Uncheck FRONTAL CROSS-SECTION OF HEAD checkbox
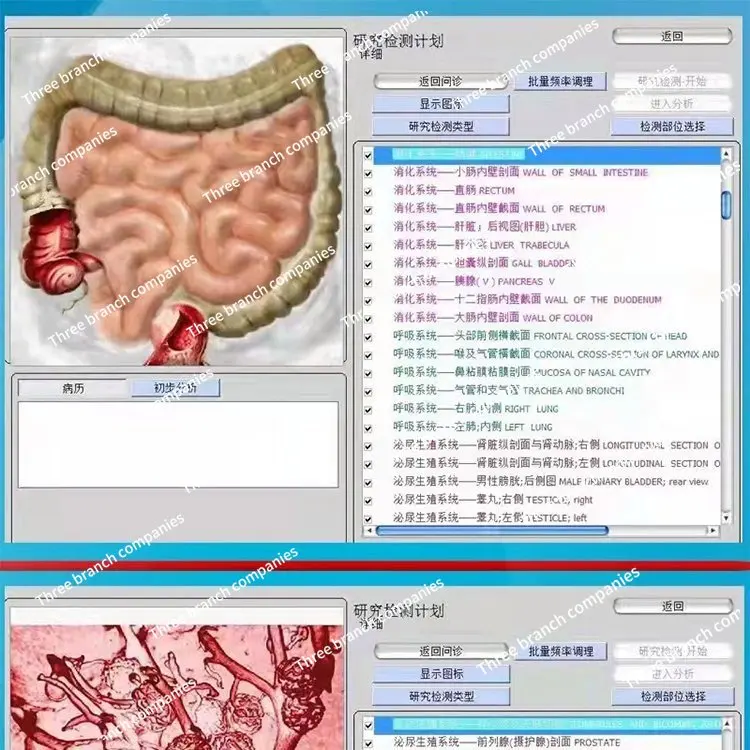The height and width of the screenshot is (750, 750). 368,337
